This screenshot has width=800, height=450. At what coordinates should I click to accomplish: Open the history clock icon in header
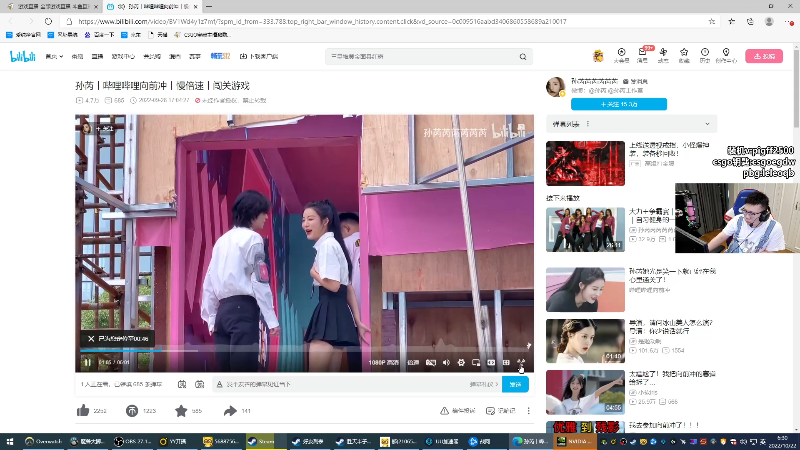pyautogui.click(x=705, y=55)
